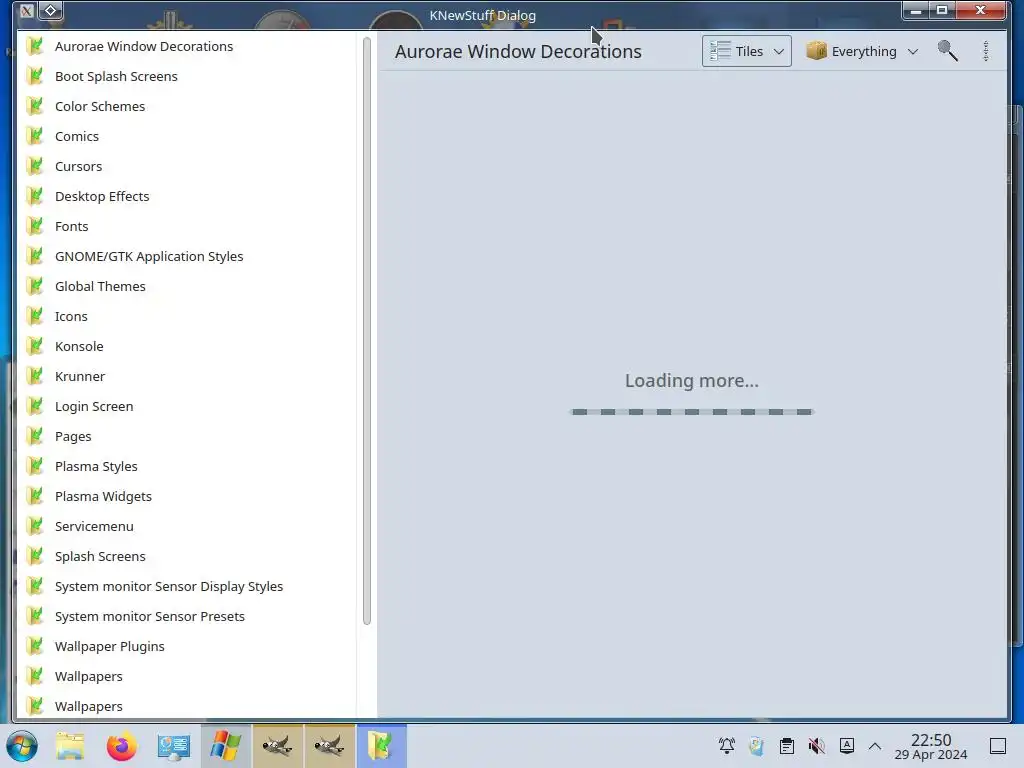This screenshot has width=1024, height=768.
Task: Click the Pages folder icon
Action: point(35,437)
